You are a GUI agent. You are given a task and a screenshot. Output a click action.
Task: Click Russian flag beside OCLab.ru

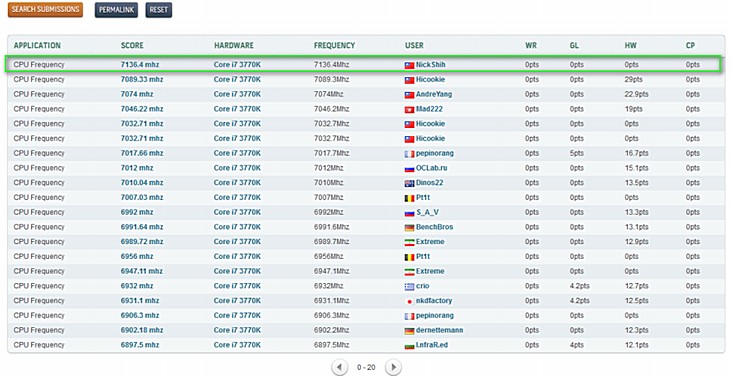click(x=409, y=169)
